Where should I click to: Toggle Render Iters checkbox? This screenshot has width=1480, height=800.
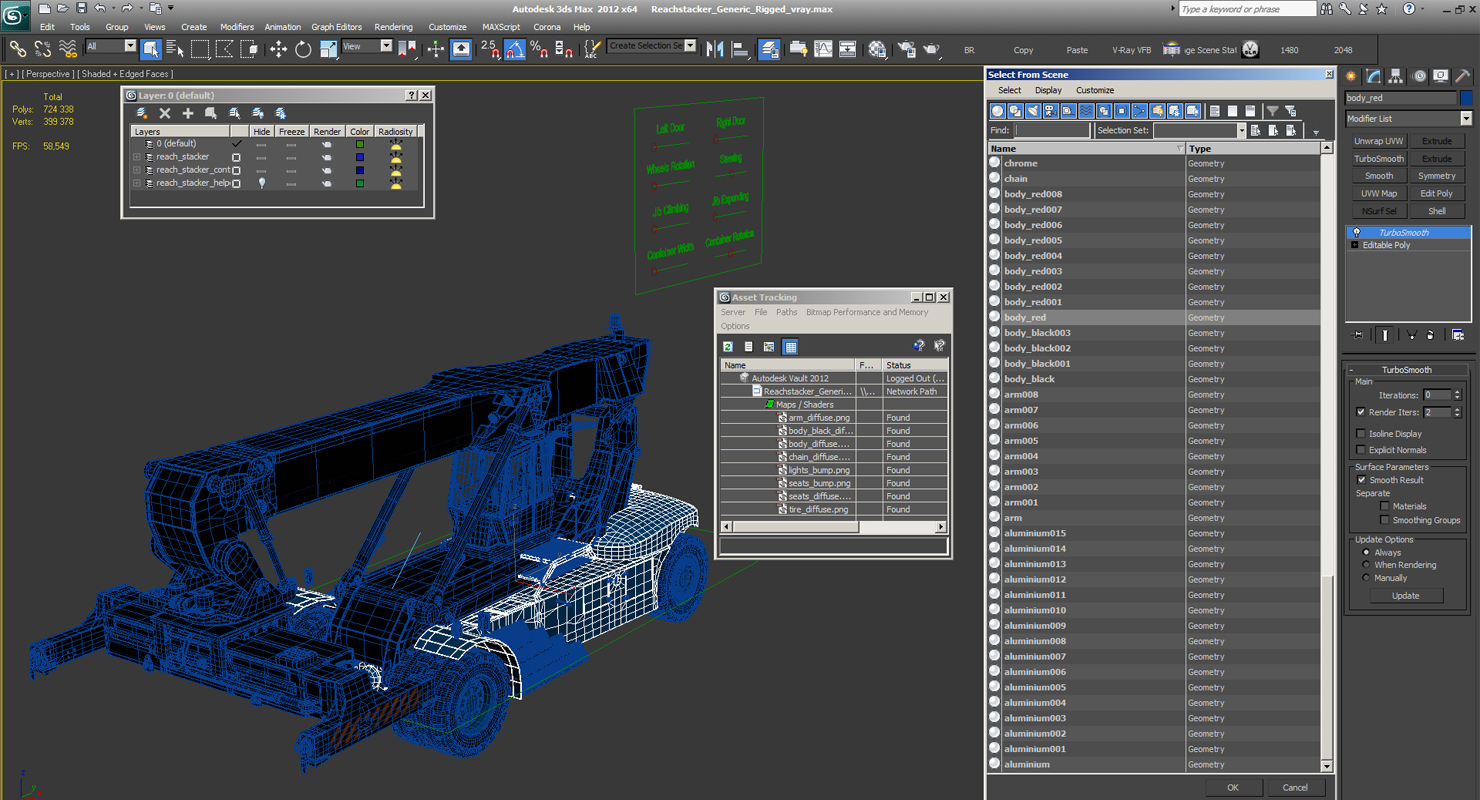coord(1360,412)
